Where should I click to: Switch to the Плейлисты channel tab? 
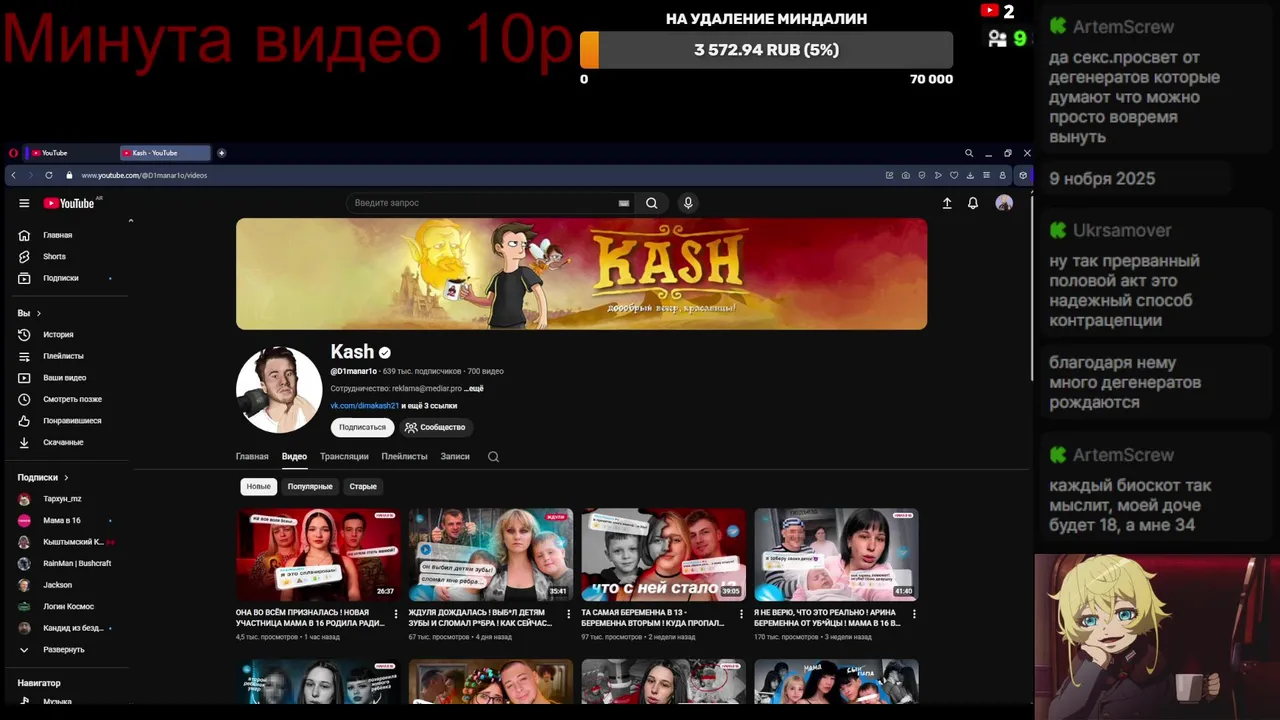click(404, 456)
